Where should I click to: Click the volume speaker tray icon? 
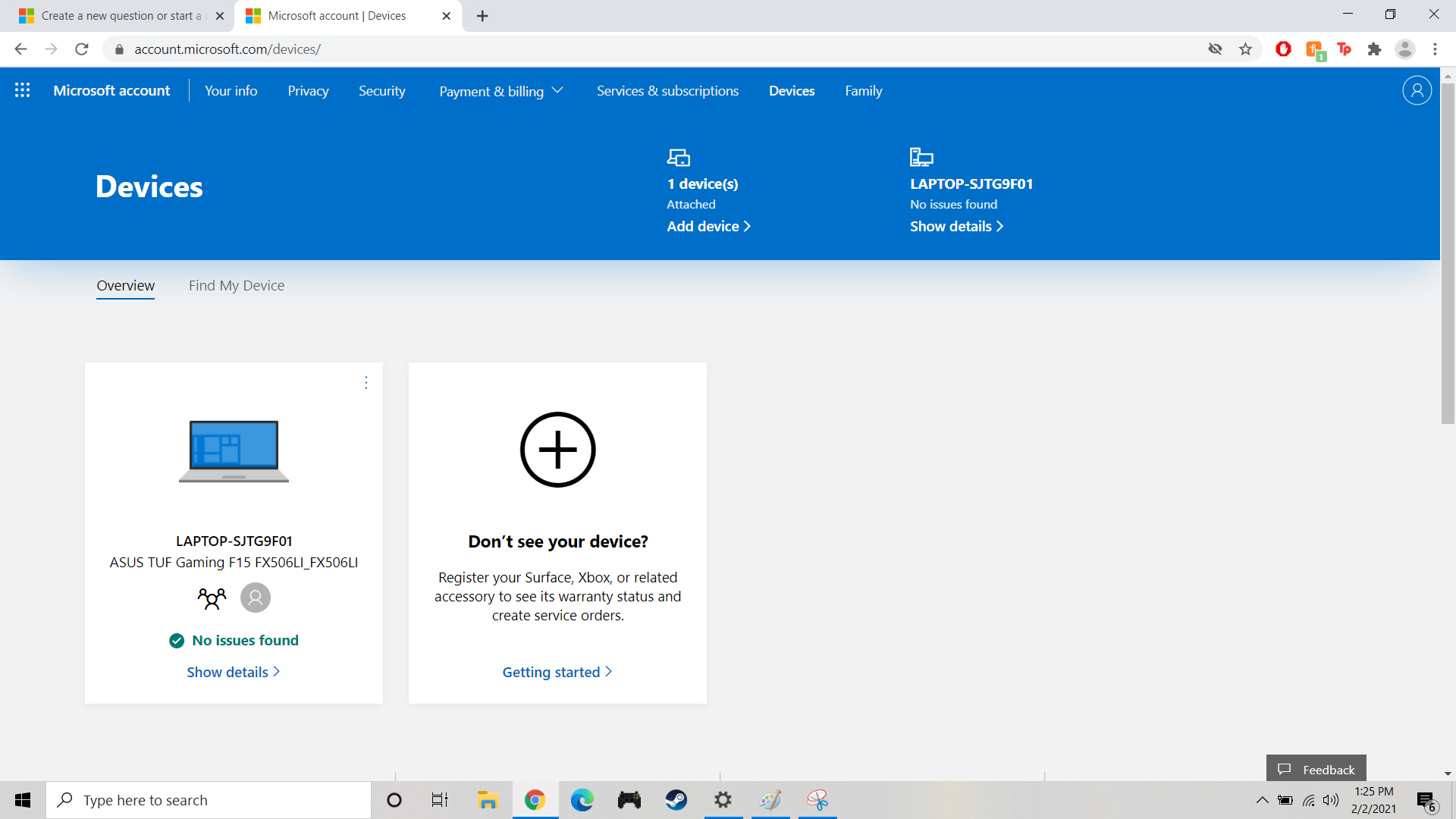click(x=1331, y=800)
